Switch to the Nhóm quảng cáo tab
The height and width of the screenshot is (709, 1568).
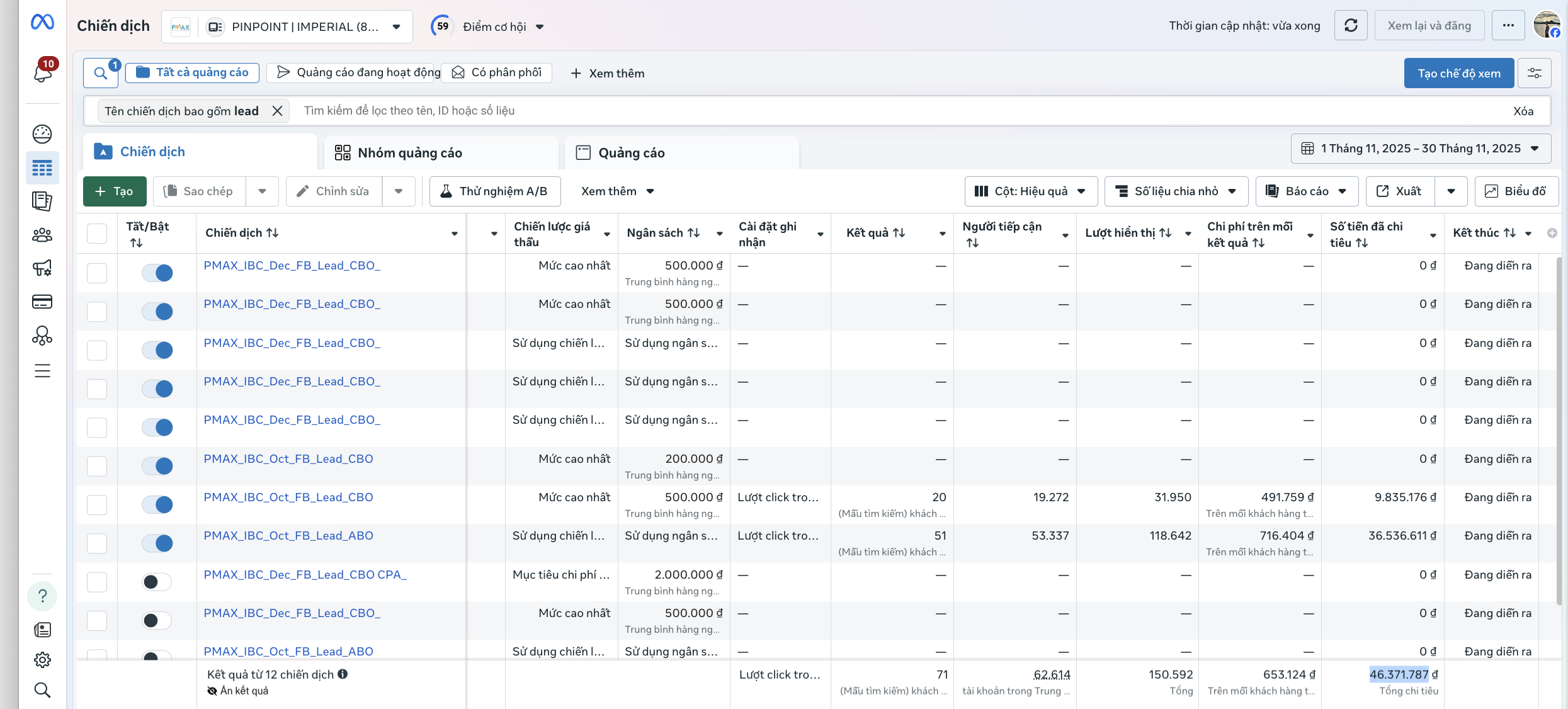pyautogui.click(x=441, y=152)
